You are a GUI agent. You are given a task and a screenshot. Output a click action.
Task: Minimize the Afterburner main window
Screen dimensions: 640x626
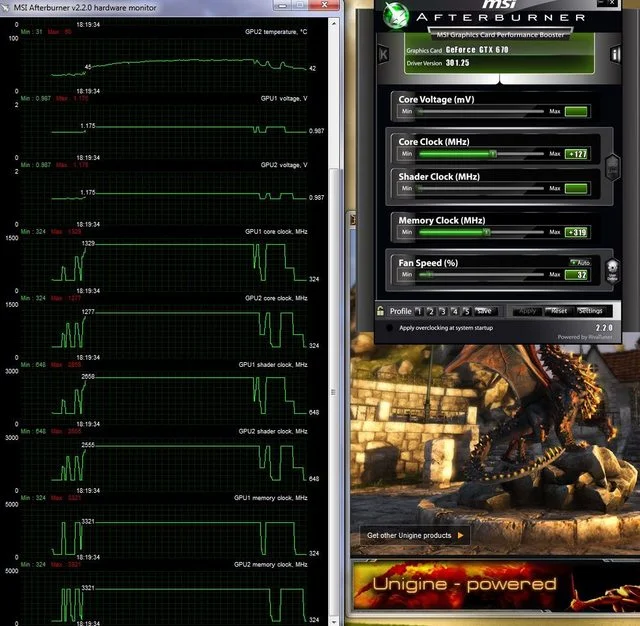pos(601,3)
